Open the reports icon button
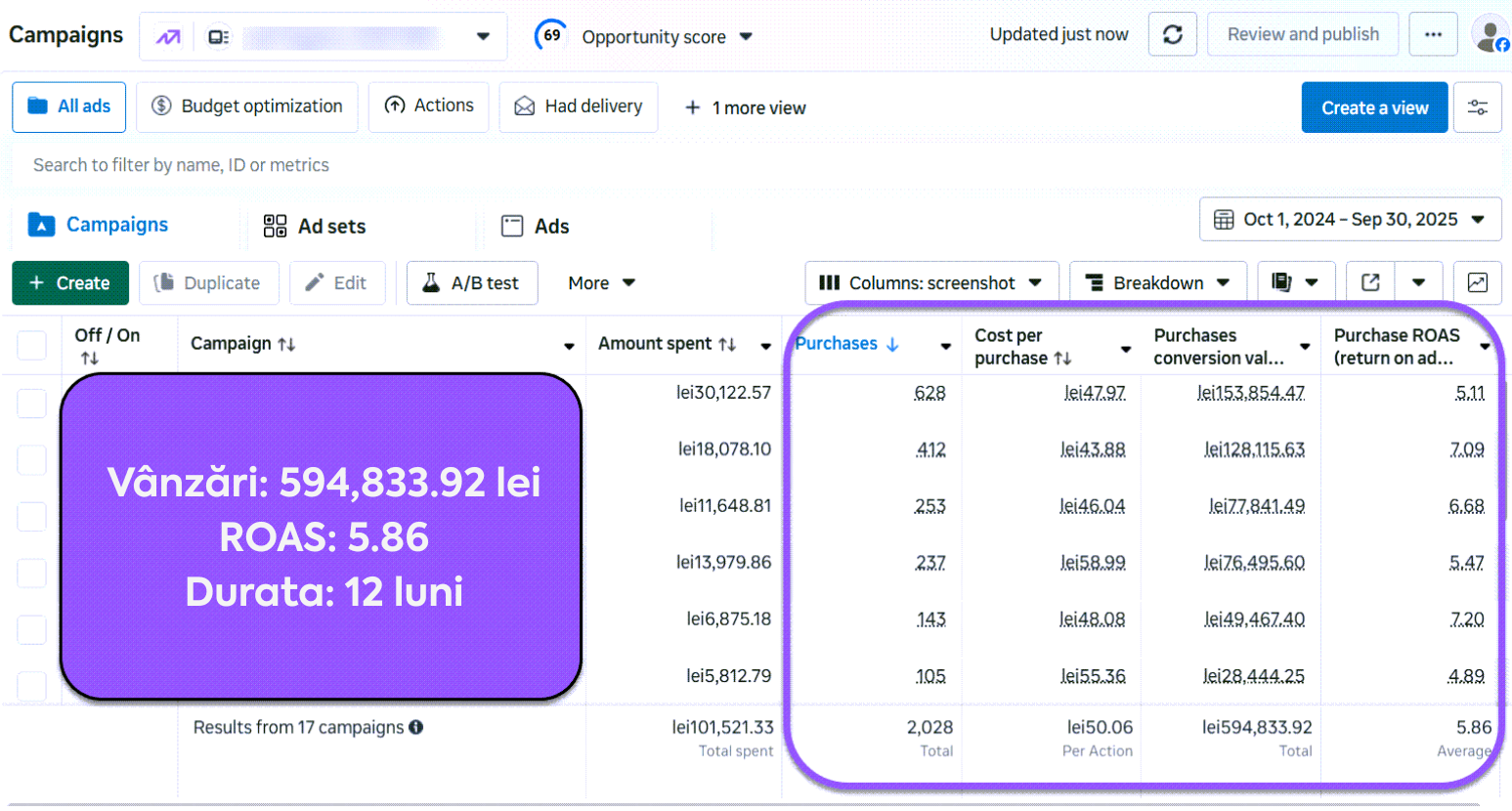This screenshot has height=811, width=1512. [x=1281, y=282]
